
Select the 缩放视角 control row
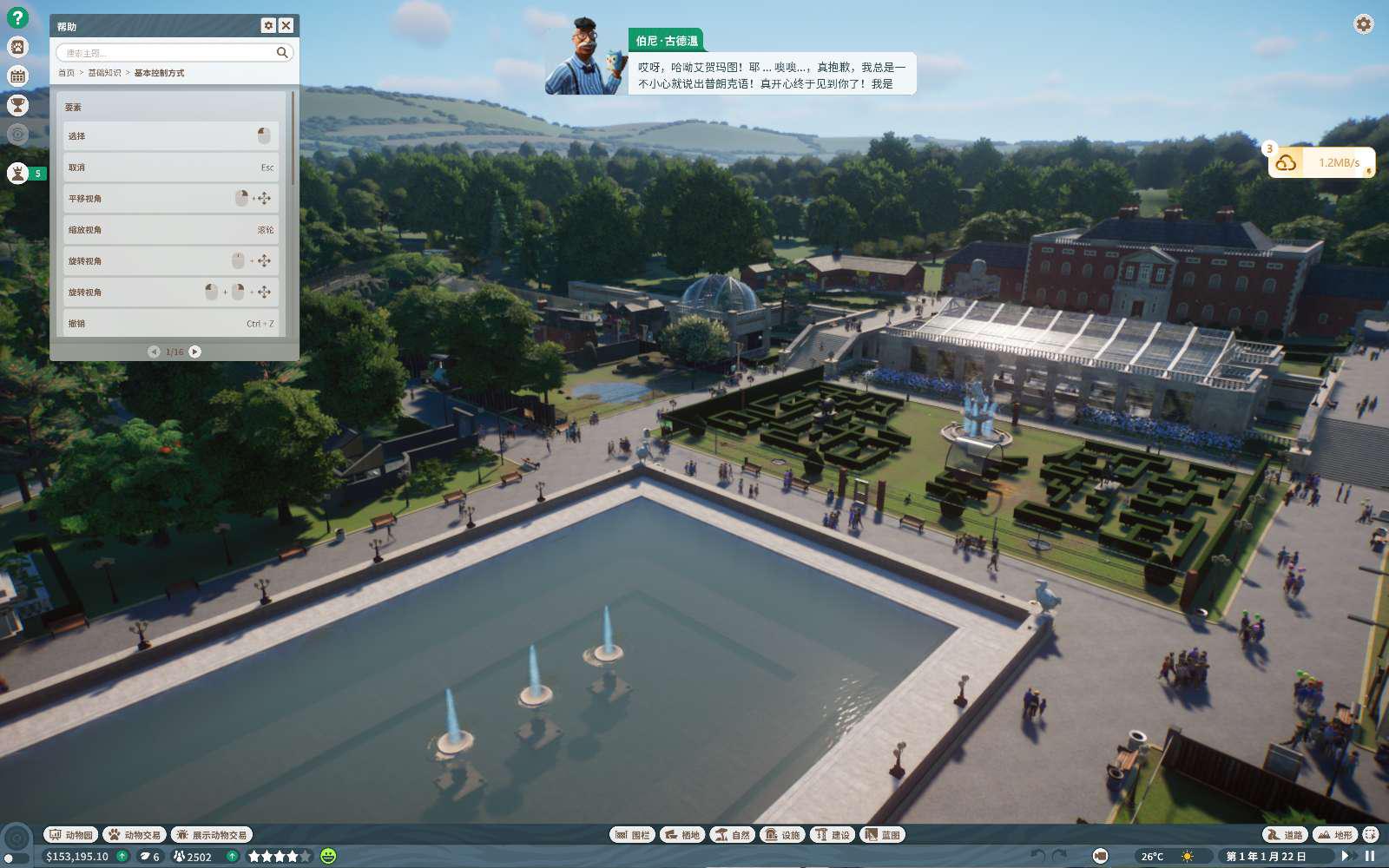[x=171, y=229]
